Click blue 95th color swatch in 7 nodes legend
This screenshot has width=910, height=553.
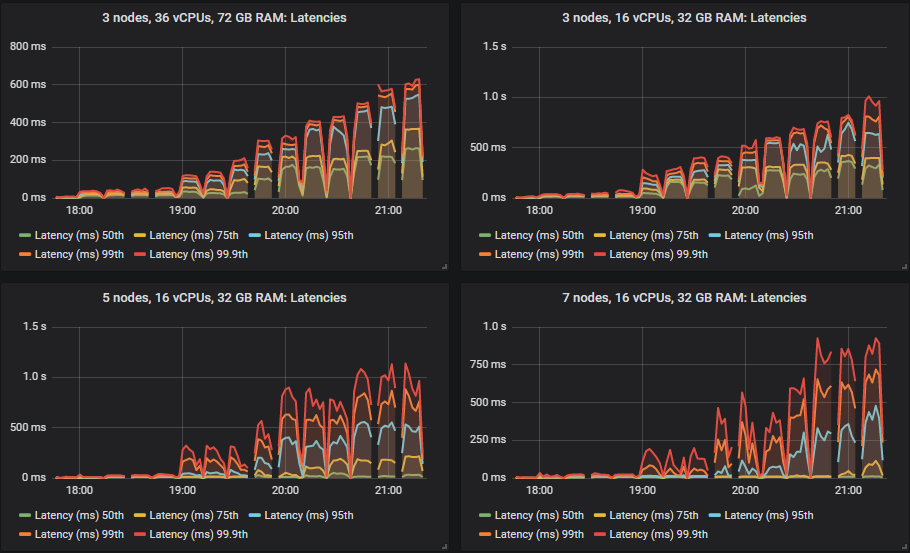[715, 516]
